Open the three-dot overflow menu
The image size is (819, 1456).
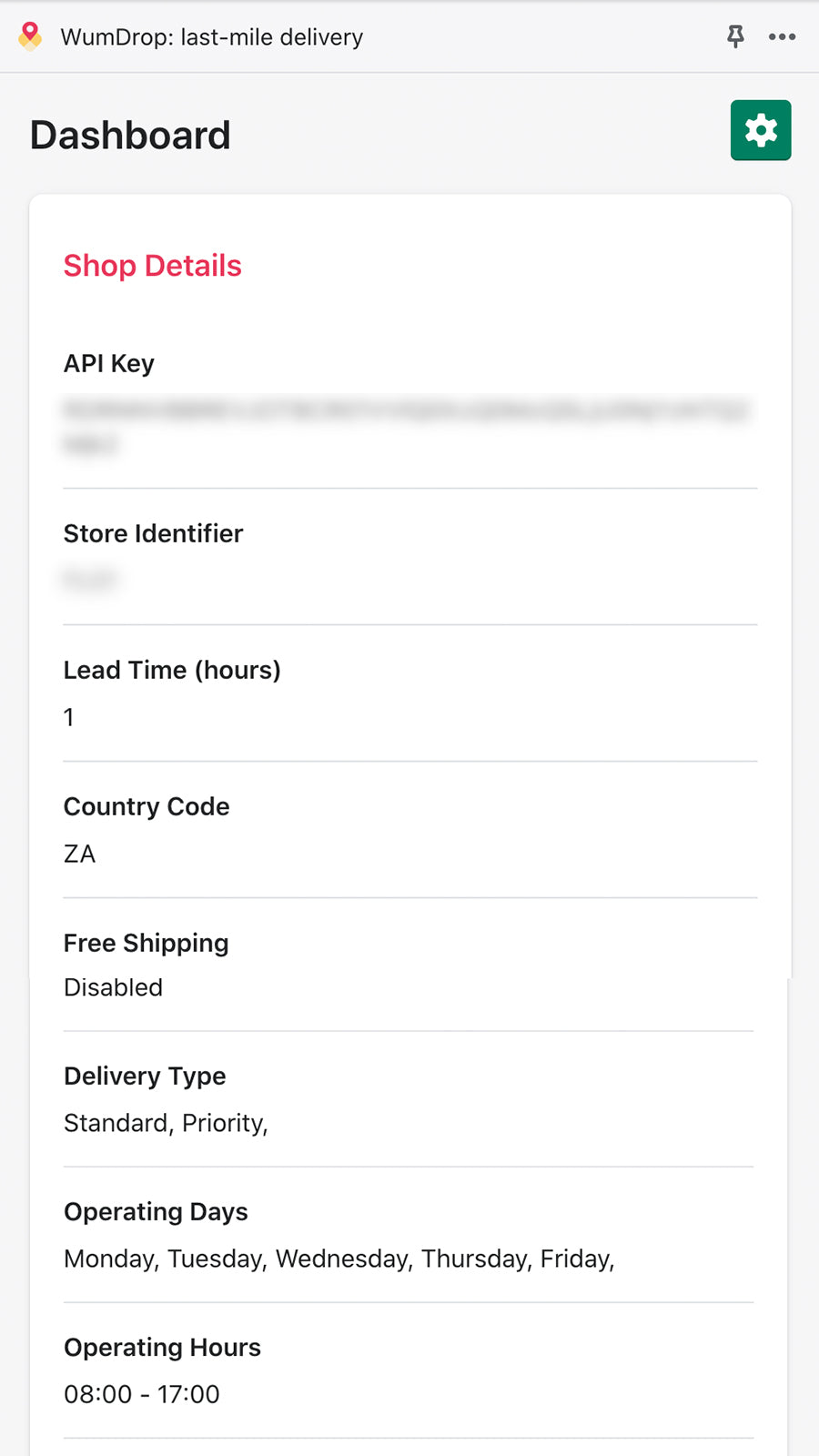click(x=783, y=36)
